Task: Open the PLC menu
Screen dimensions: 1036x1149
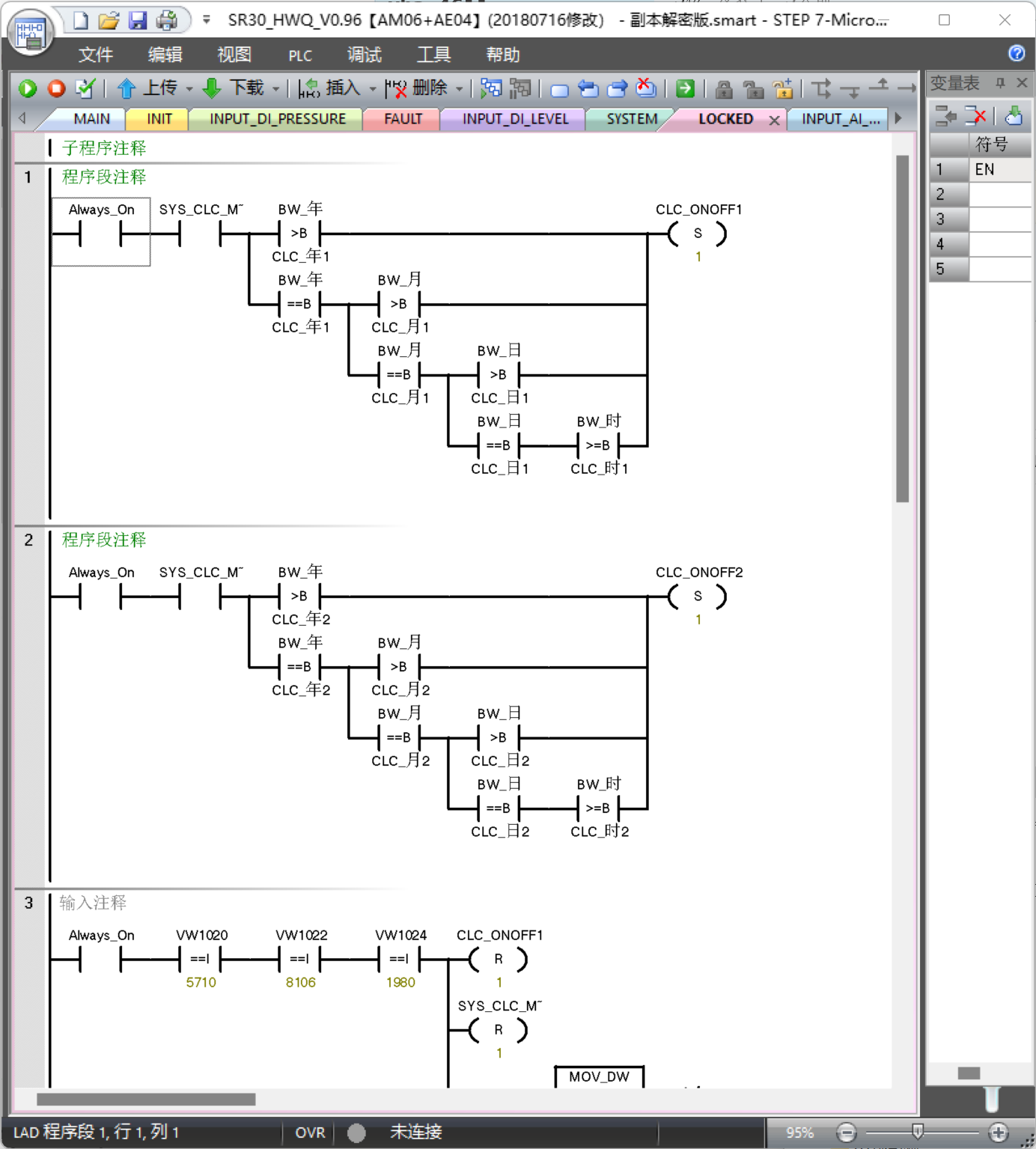Action: 300,55
